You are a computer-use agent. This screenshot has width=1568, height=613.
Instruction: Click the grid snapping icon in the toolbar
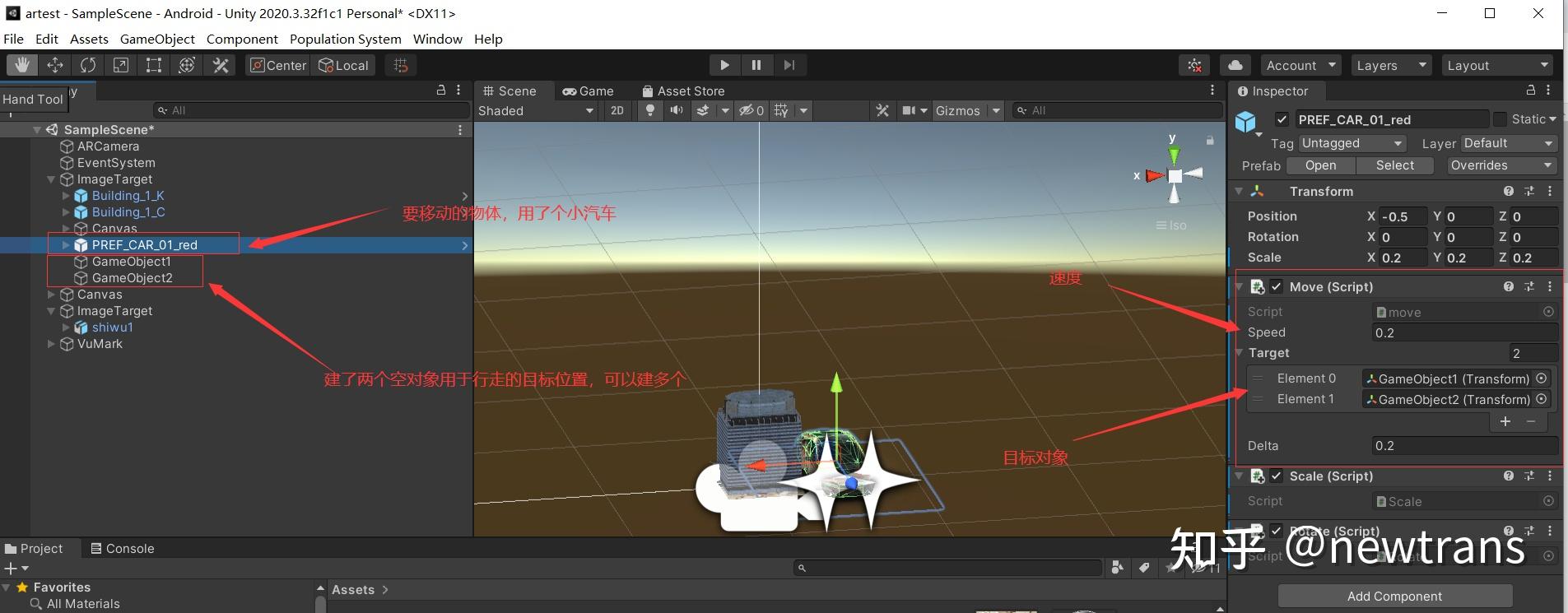[x=401, y=65]
